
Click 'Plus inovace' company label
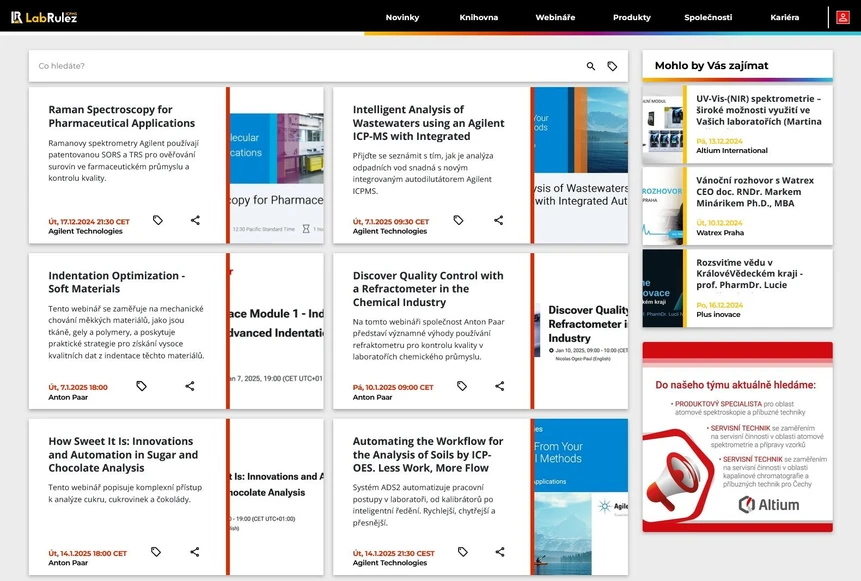718,315
